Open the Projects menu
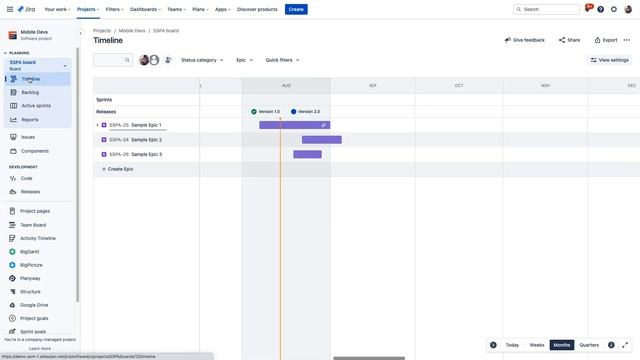 [88, 9]
